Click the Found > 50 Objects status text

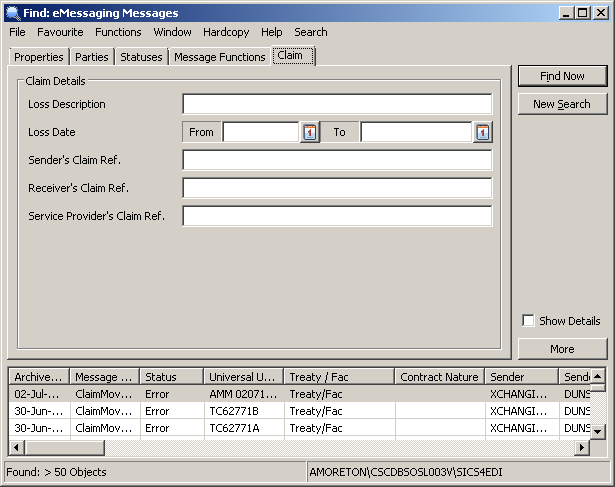56,472
